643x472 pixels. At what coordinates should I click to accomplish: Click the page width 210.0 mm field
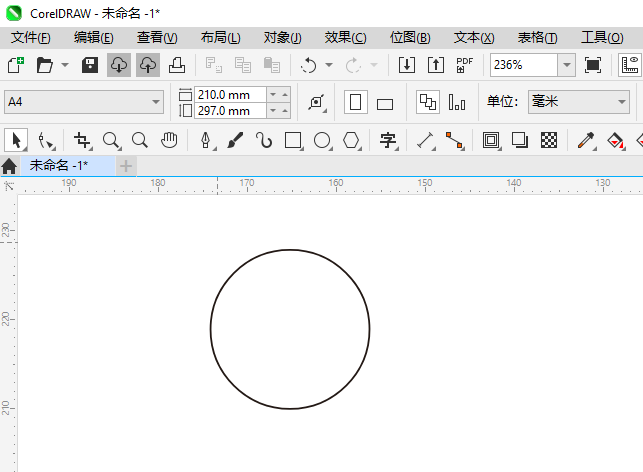[230, 95]
